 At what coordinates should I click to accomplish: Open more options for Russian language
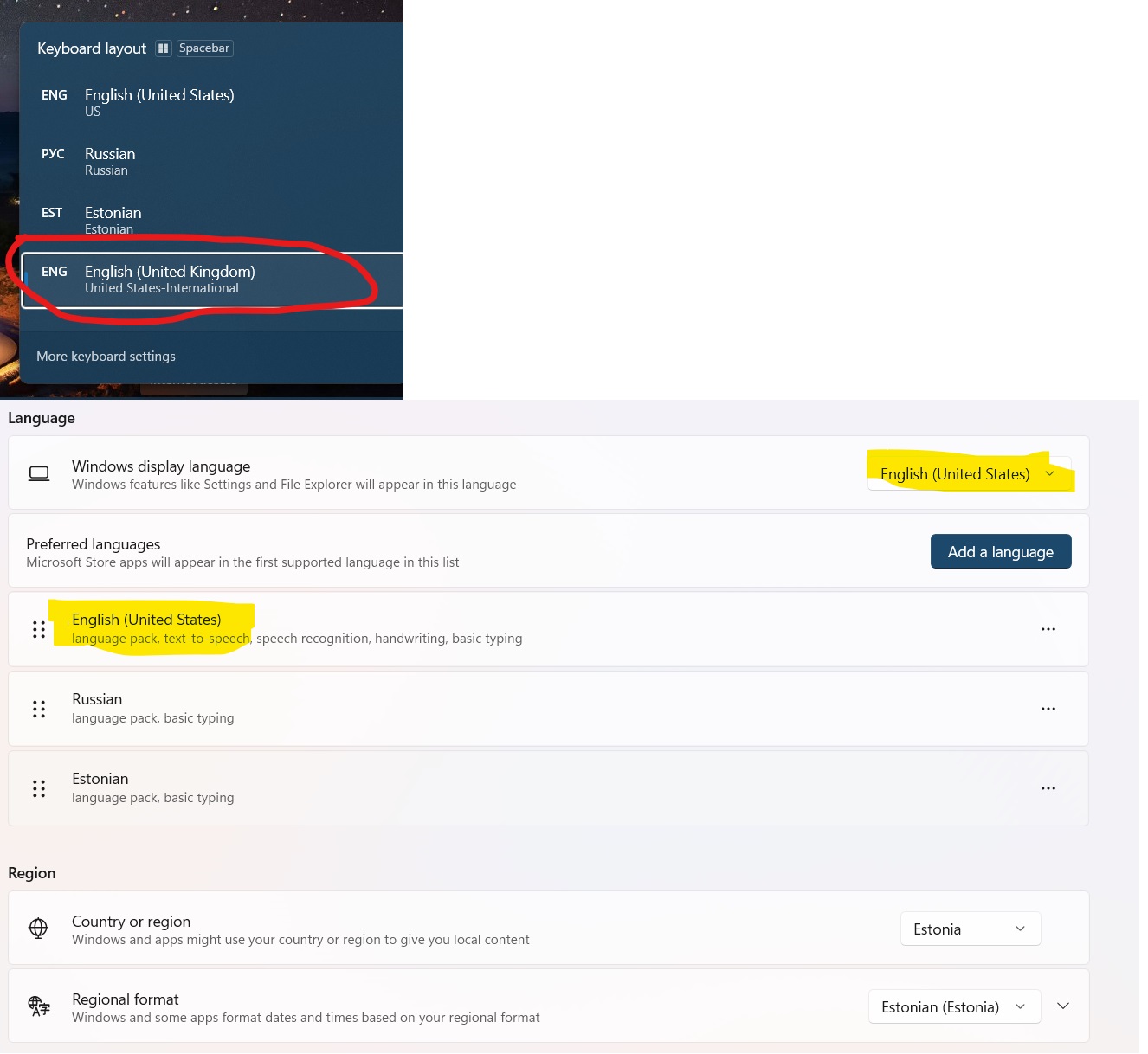tap(1048, 709)
